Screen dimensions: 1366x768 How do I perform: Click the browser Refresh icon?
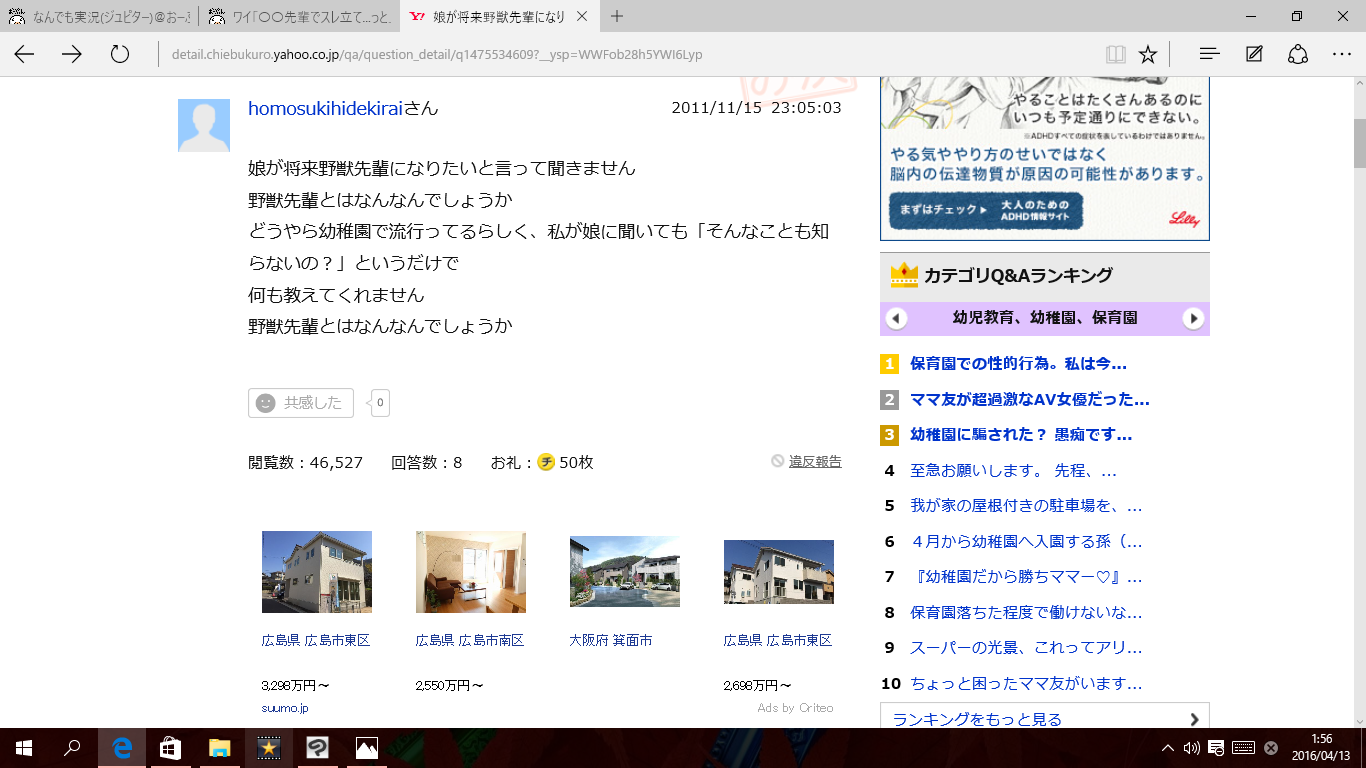pos(120,54)
